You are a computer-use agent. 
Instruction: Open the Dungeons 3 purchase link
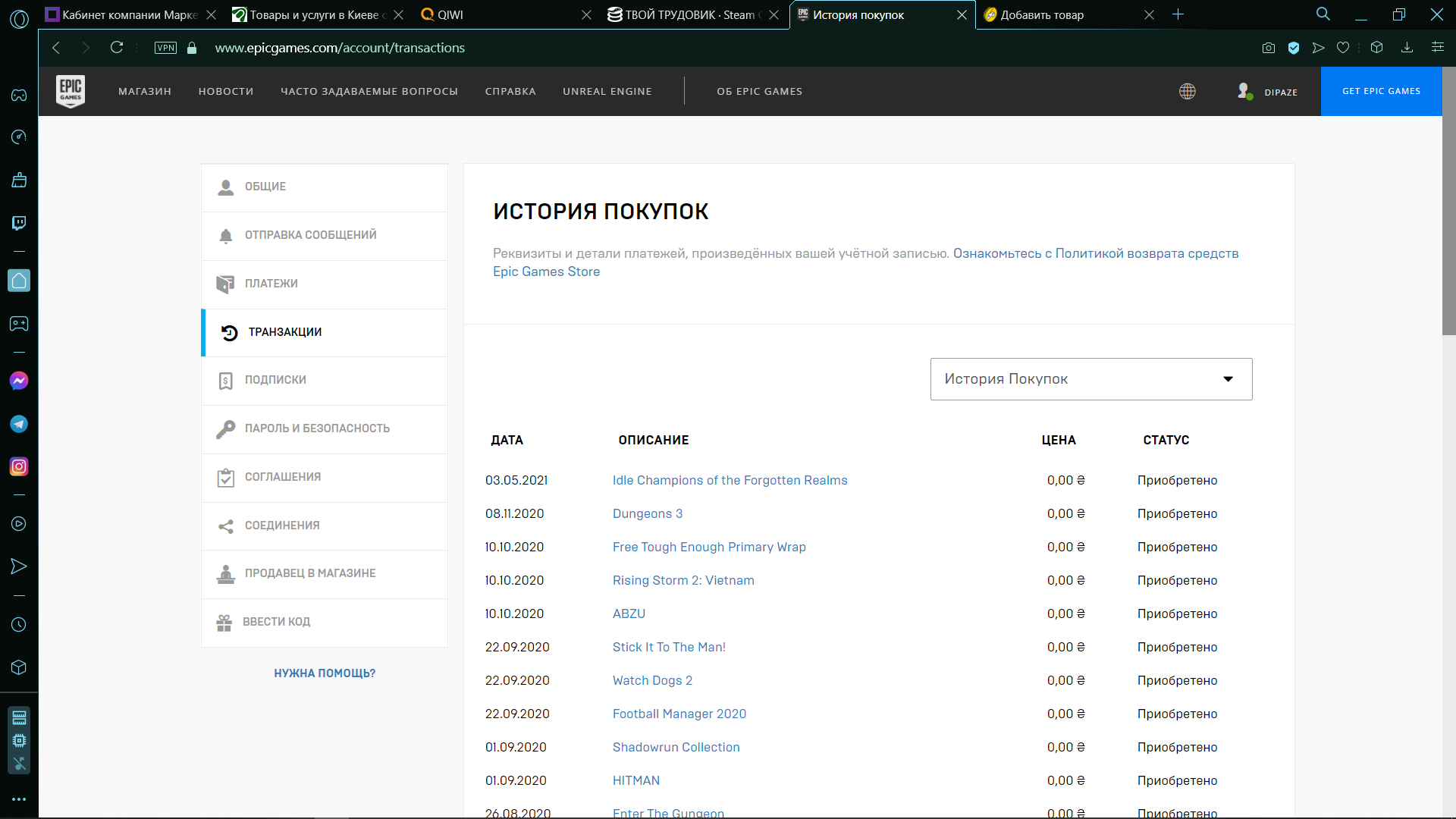648,513
